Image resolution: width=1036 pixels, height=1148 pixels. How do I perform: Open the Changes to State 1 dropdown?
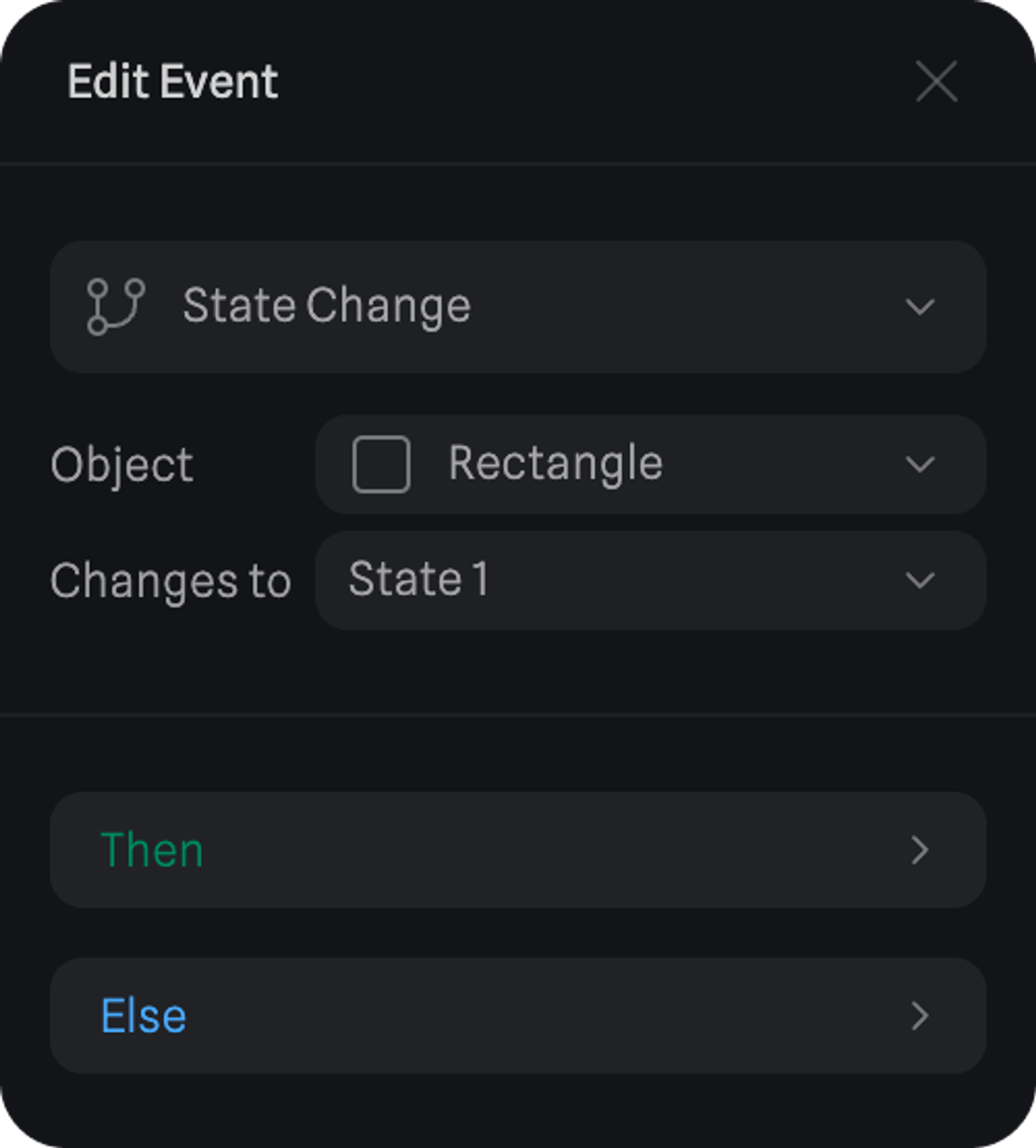click(650, 581)
